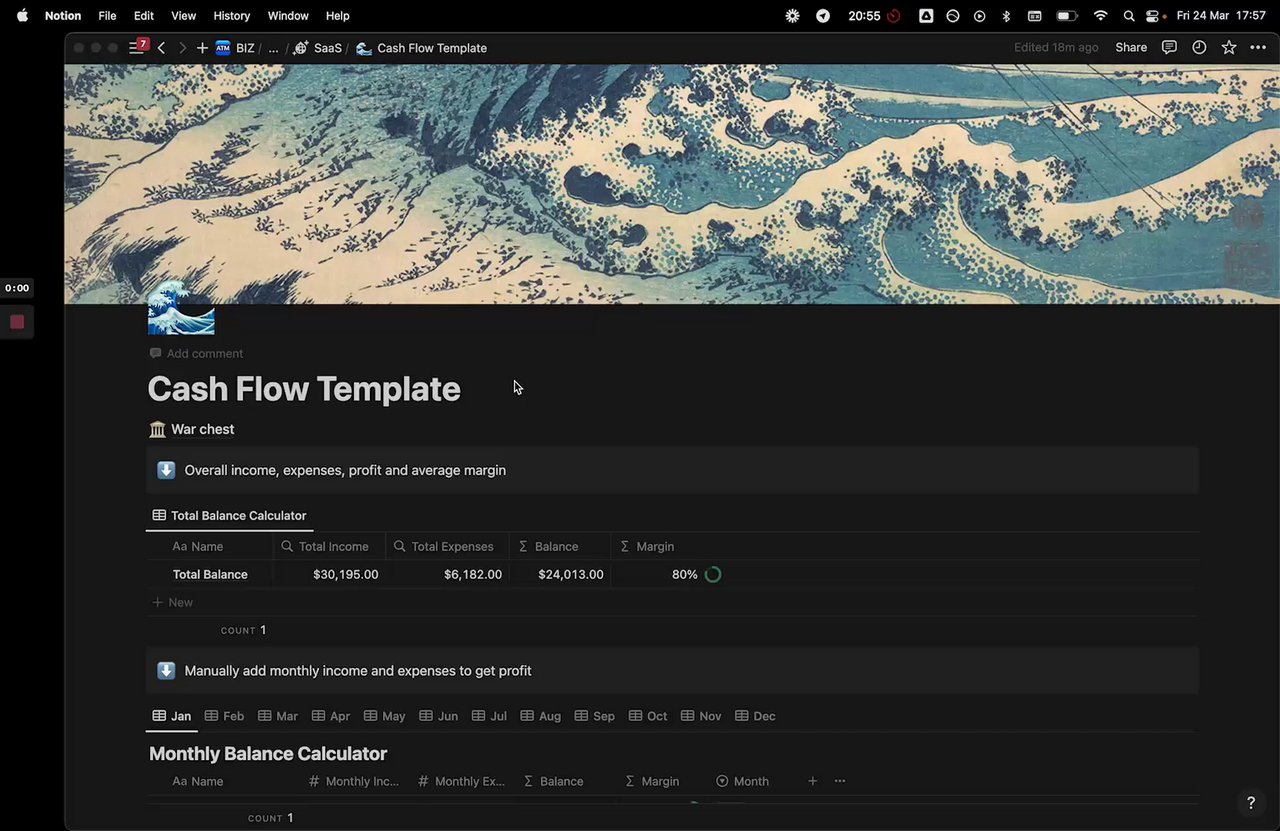This screenshot has height=831, width=1280.
Task: Expand the collapsed breadcrumb ellipsis
Action: [273, 48]
